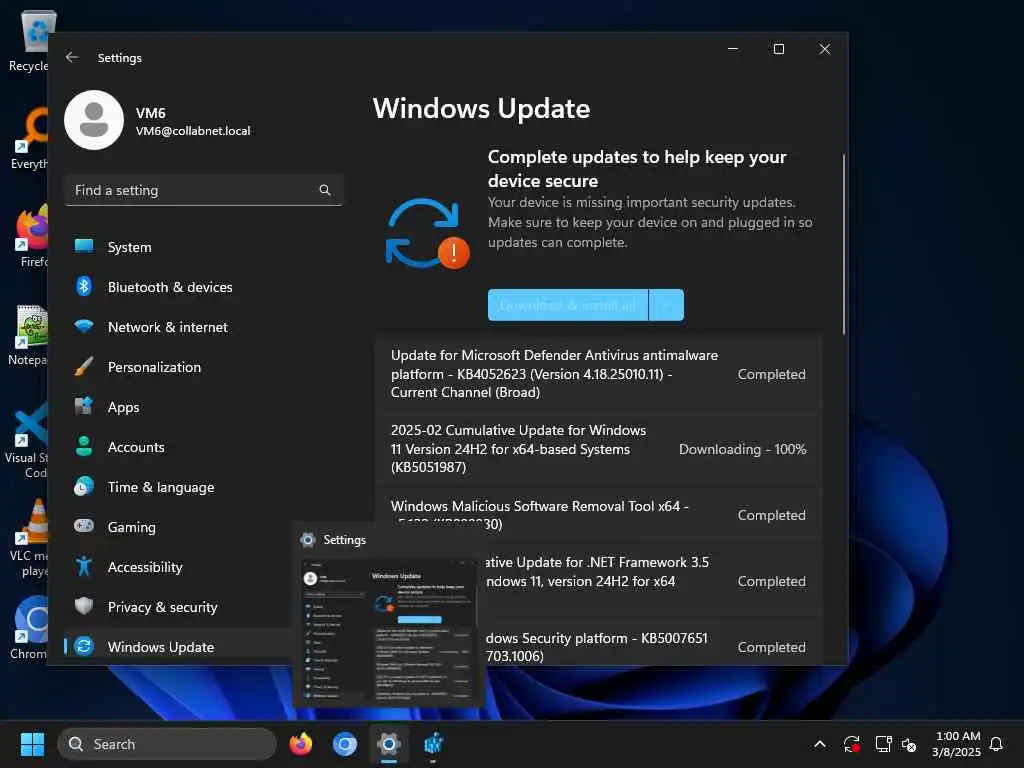
Task: Click VM6@collabnet.local account email
Action: click(193, 131)
